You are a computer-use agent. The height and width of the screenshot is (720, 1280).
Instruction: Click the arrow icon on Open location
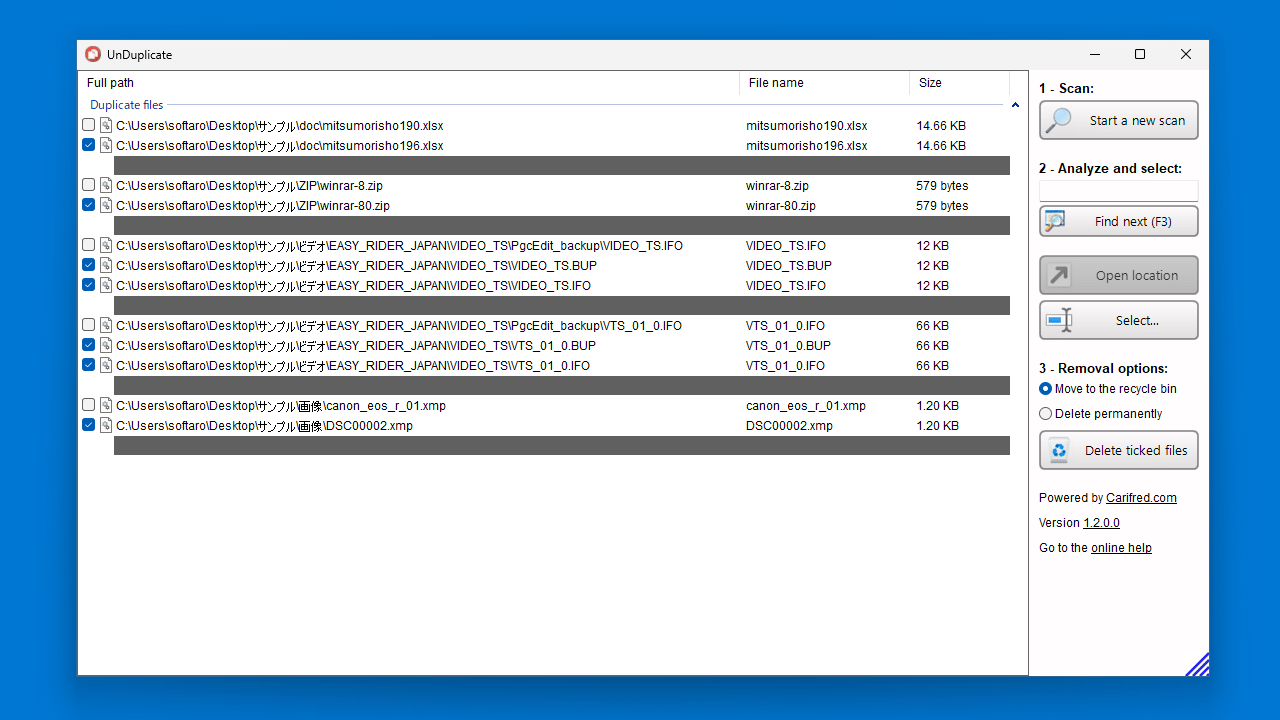[x=1059, y=275]
